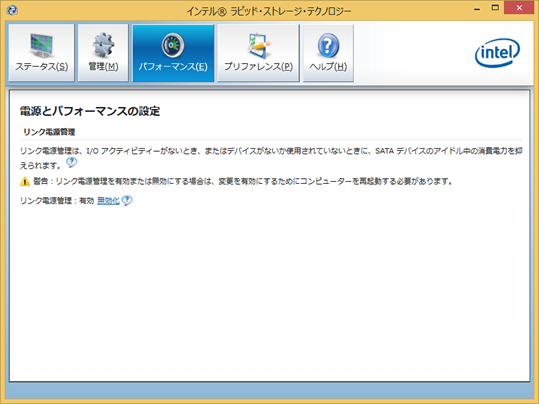
Task: Minimize the window
Action: [x=477, y=9]
